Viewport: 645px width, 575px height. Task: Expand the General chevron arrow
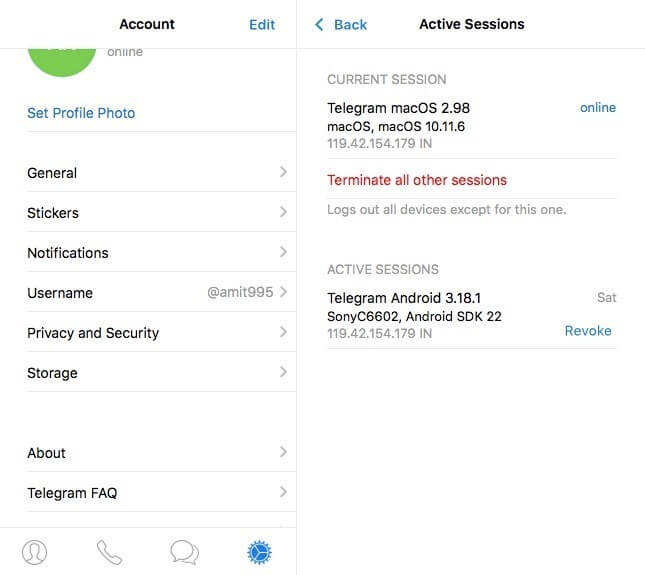pos(283,172)
